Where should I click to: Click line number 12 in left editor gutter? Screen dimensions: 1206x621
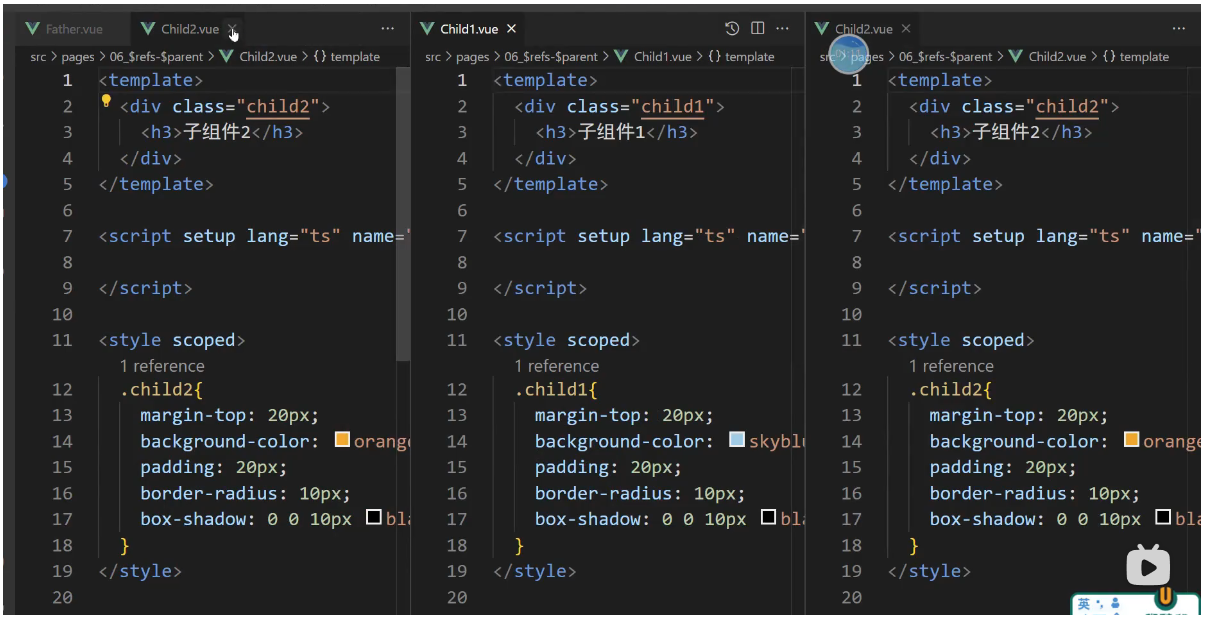coord(62,389)
